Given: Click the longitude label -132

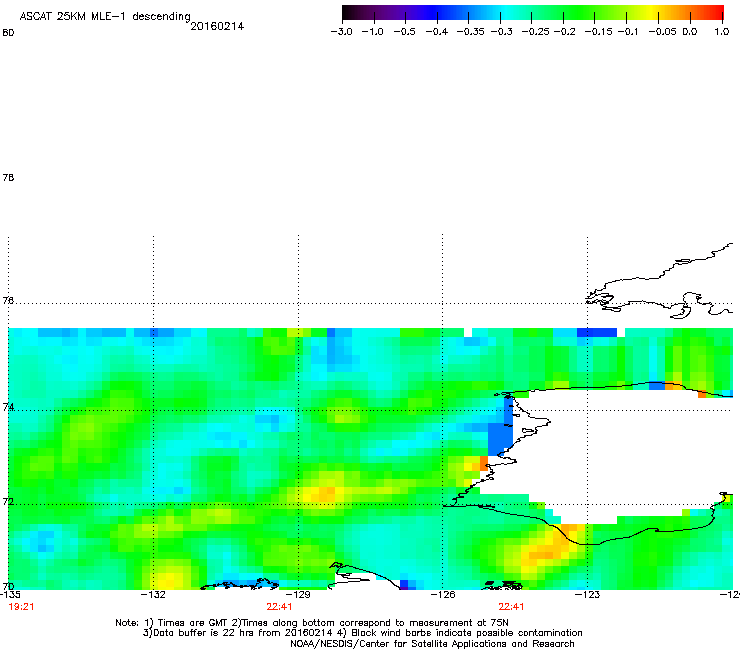Looking at the screenshot, I should tap(153, 594).
